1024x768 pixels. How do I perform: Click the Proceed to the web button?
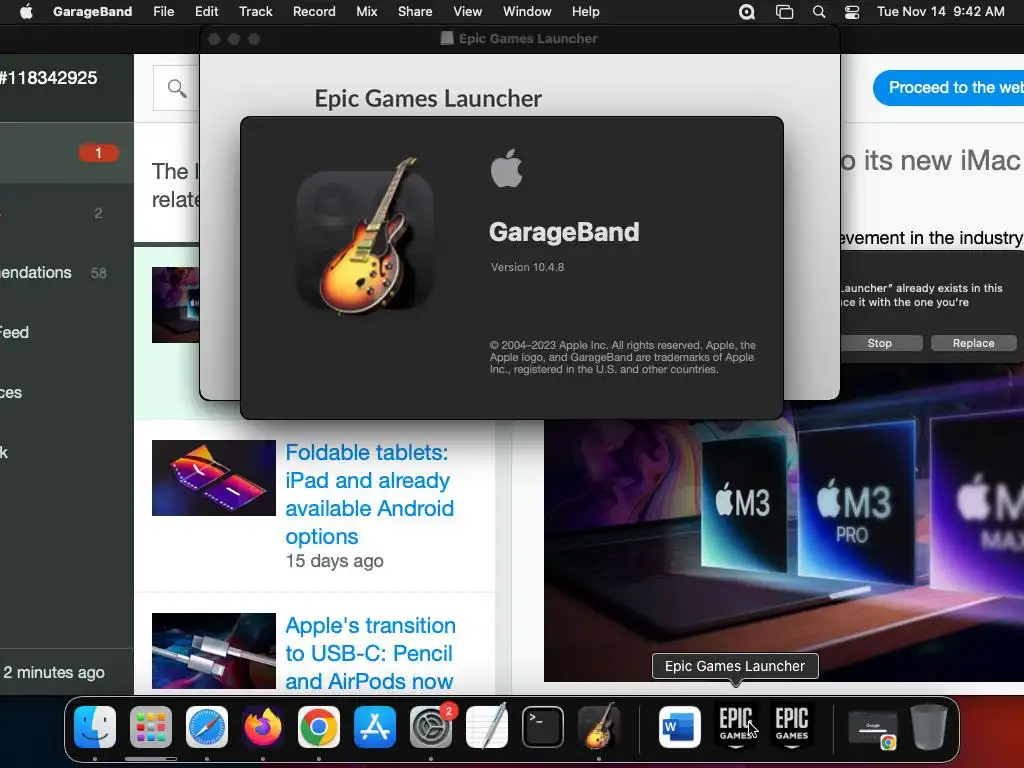tap(950, 88)
